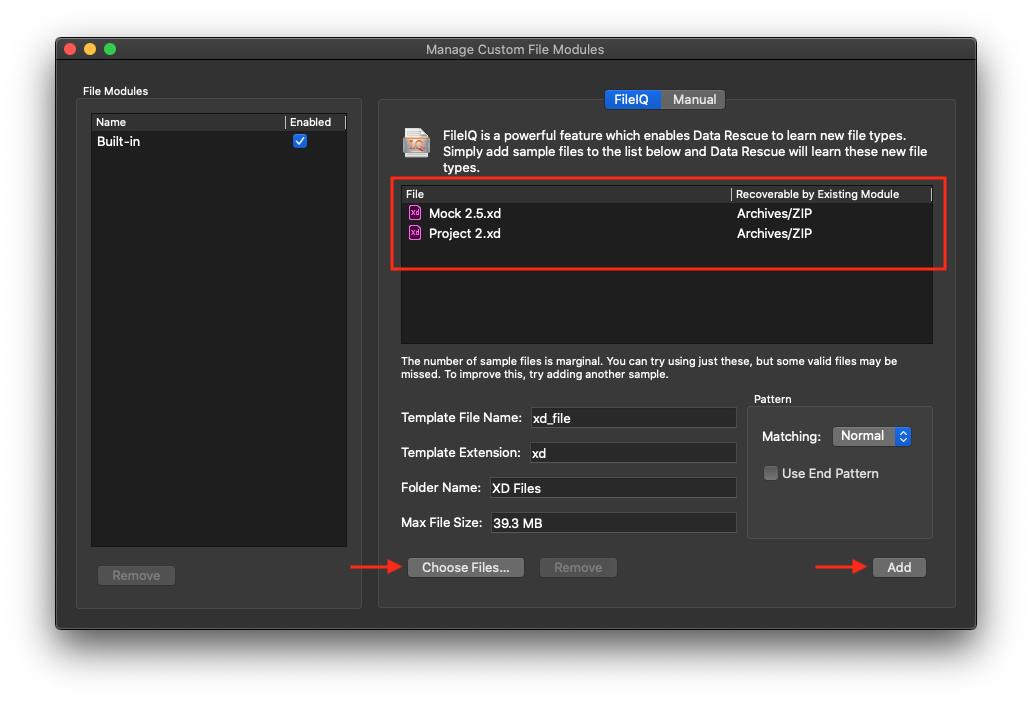
Task: Click the Max File Size field
Action: pyautogui.click(x=611, y=523)
